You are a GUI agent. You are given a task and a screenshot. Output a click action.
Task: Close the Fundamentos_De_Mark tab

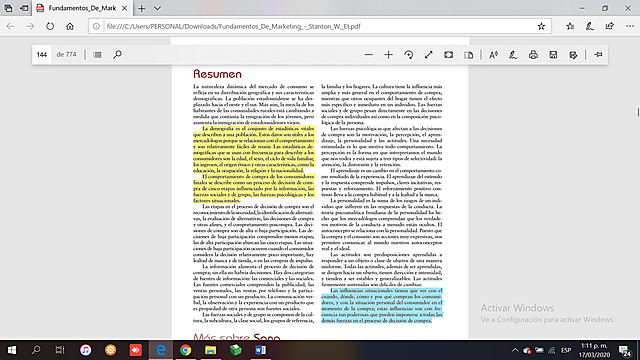(124, 8)
